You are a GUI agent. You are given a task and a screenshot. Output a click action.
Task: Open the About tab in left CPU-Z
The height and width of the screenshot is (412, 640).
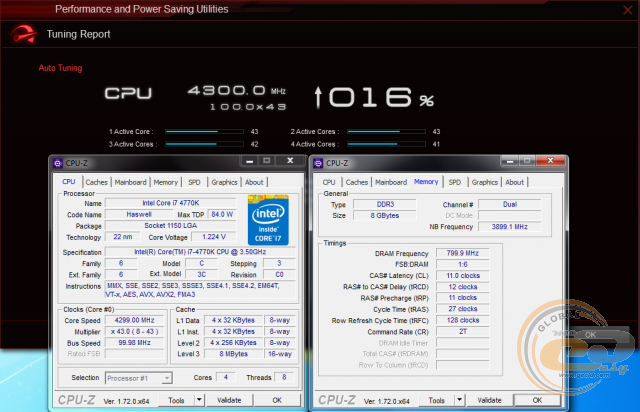[x=254, y=182]
